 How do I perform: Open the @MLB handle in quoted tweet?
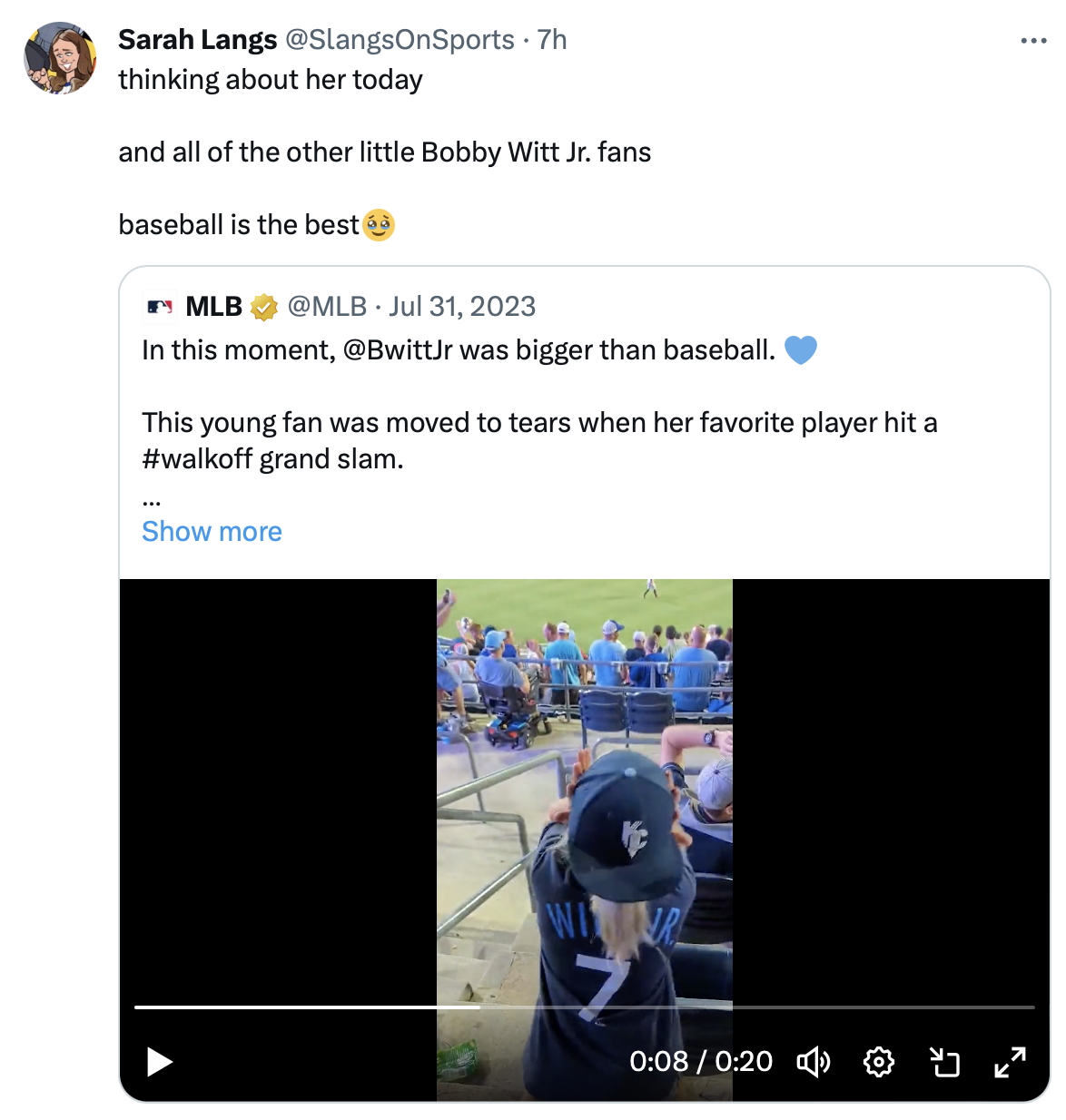coord(327,307)
